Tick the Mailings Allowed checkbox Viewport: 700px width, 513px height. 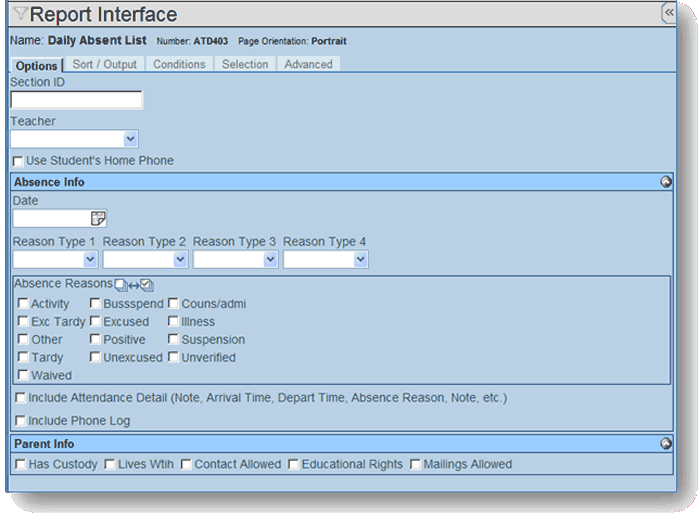click(415, 465)
